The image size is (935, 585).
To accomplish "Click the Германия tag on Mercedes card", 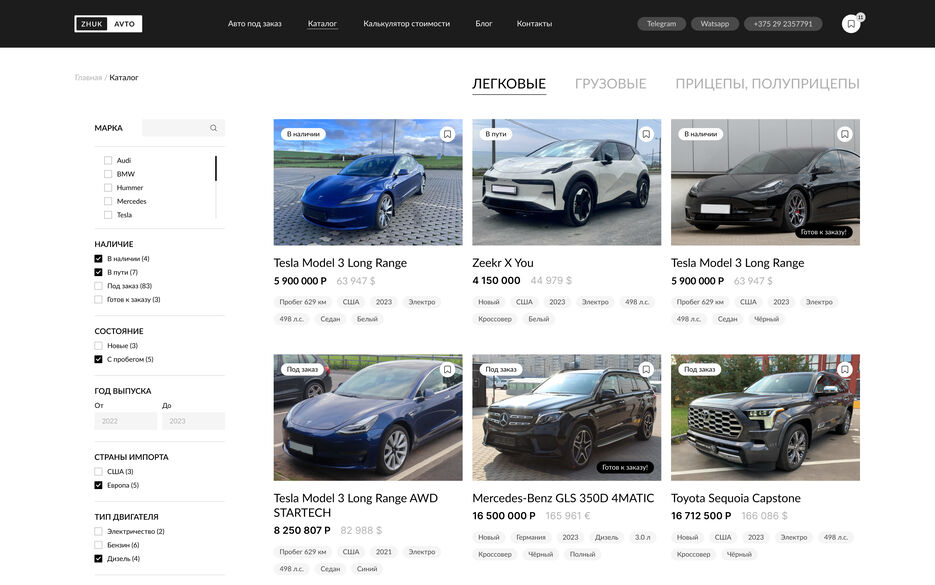I will click(531, 537).
